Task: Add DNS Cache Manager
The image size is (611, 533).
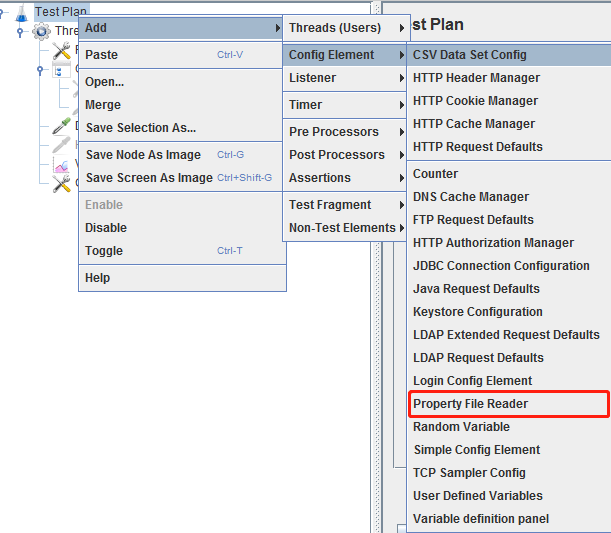Action: [509, 197]
